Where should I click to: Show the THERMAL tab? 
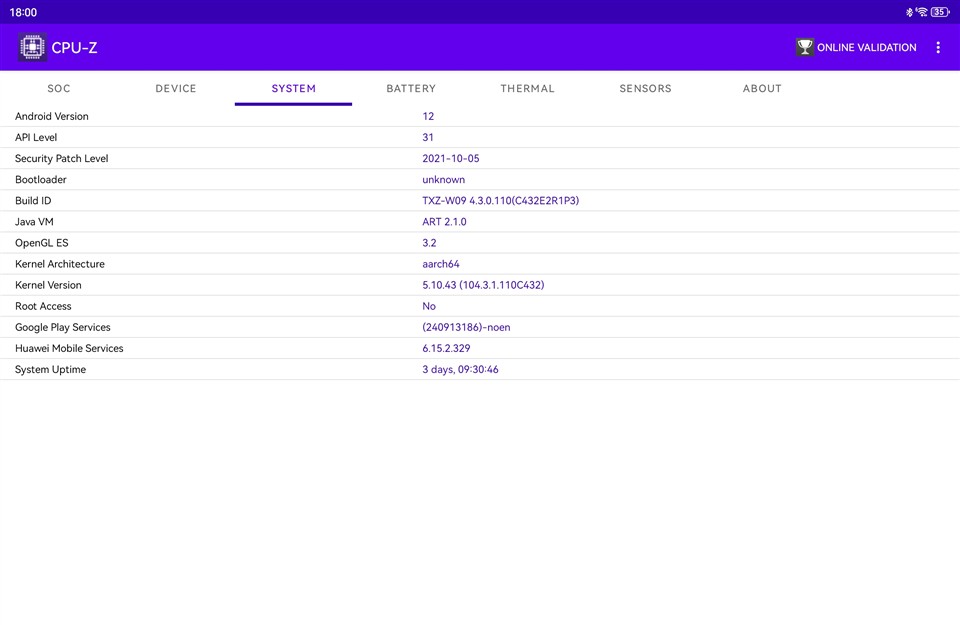527,88
